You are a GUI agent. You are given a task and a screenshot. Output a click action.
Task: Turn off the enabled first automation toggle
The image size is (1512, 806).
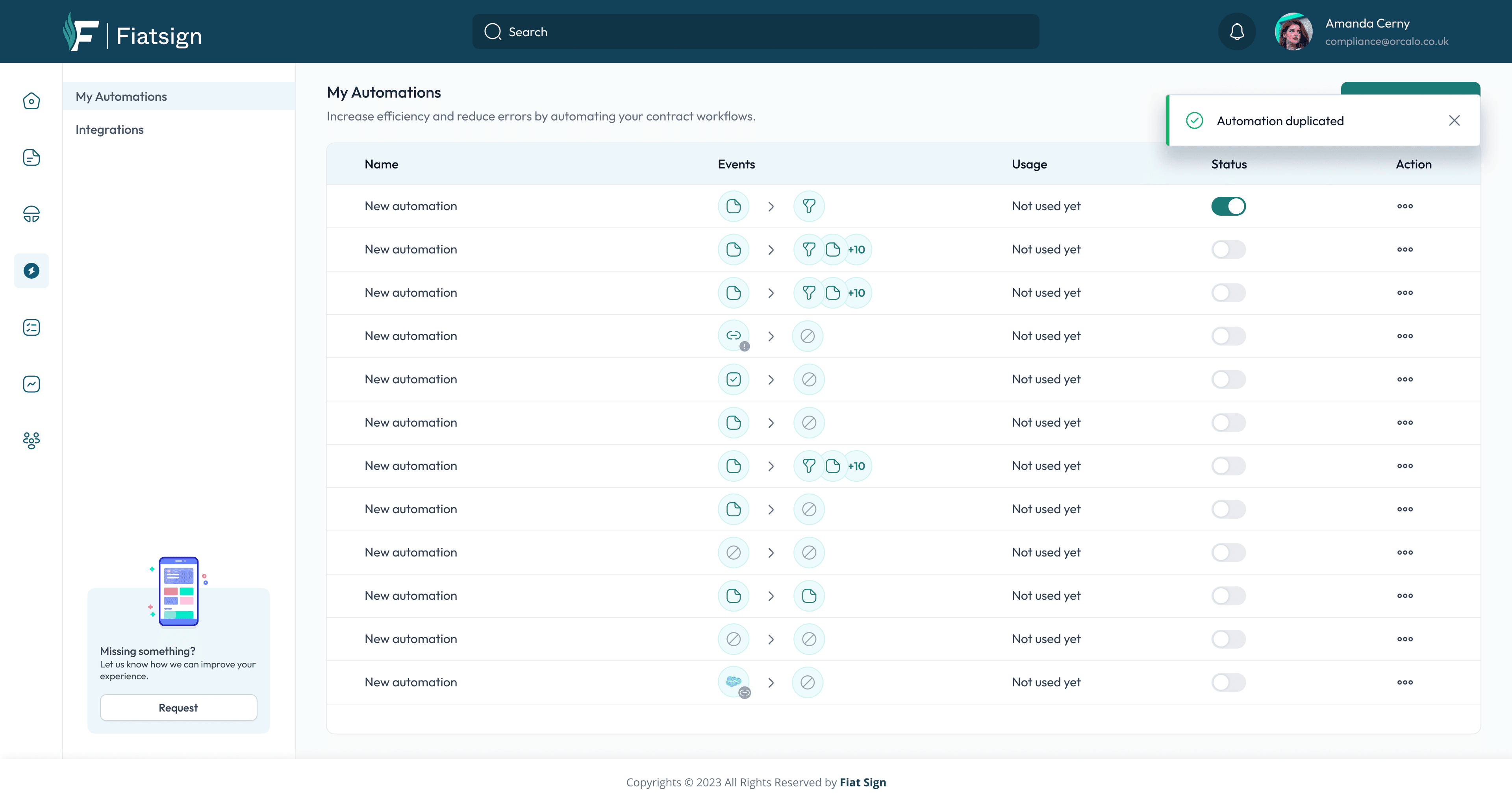point(1228,206)
